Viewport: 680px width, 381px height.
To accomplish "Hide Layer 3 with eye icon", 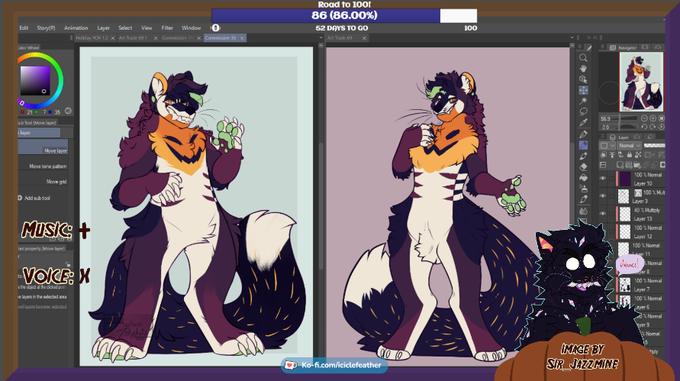I will click(x=603, y=196).
